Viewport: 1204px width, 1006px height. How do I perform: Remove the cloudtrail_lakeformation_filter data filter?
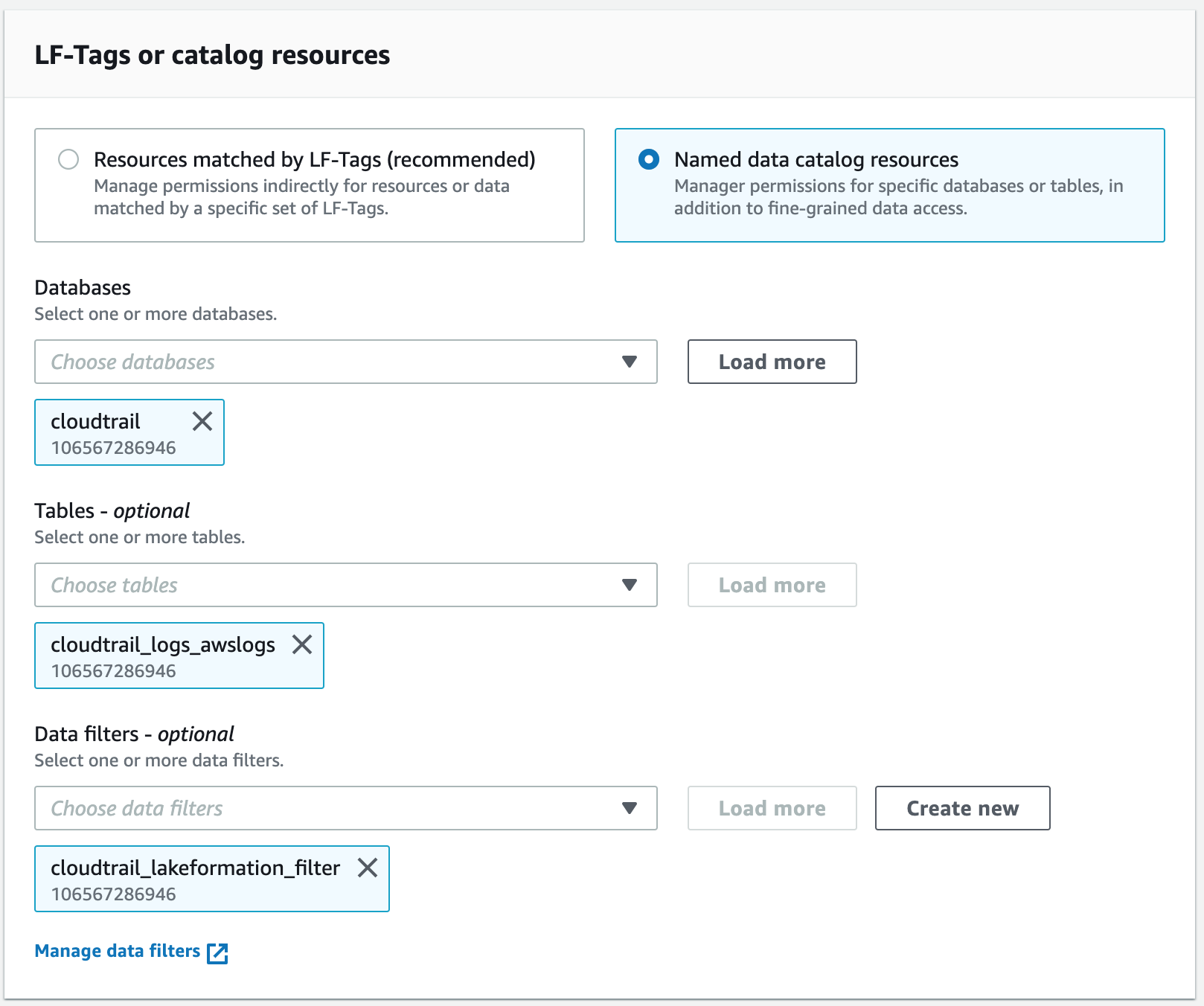pyautogui.click(x=368, y=867)
